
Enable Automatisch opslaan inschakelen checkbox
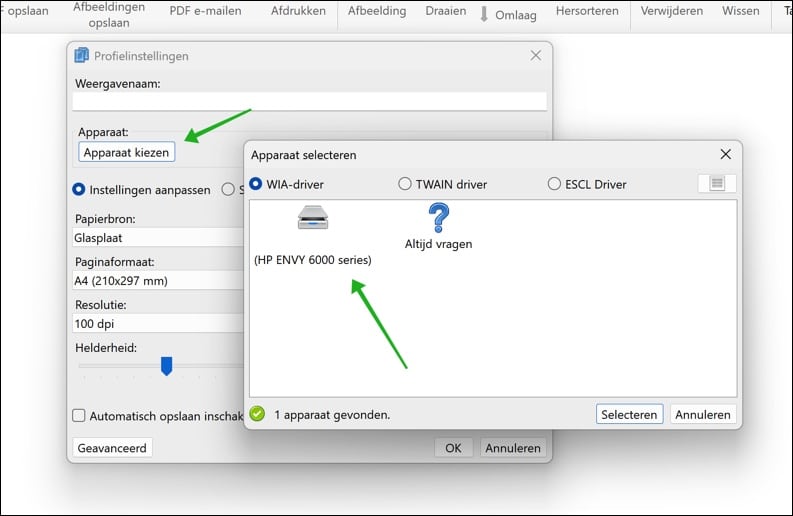pos(78,415)
